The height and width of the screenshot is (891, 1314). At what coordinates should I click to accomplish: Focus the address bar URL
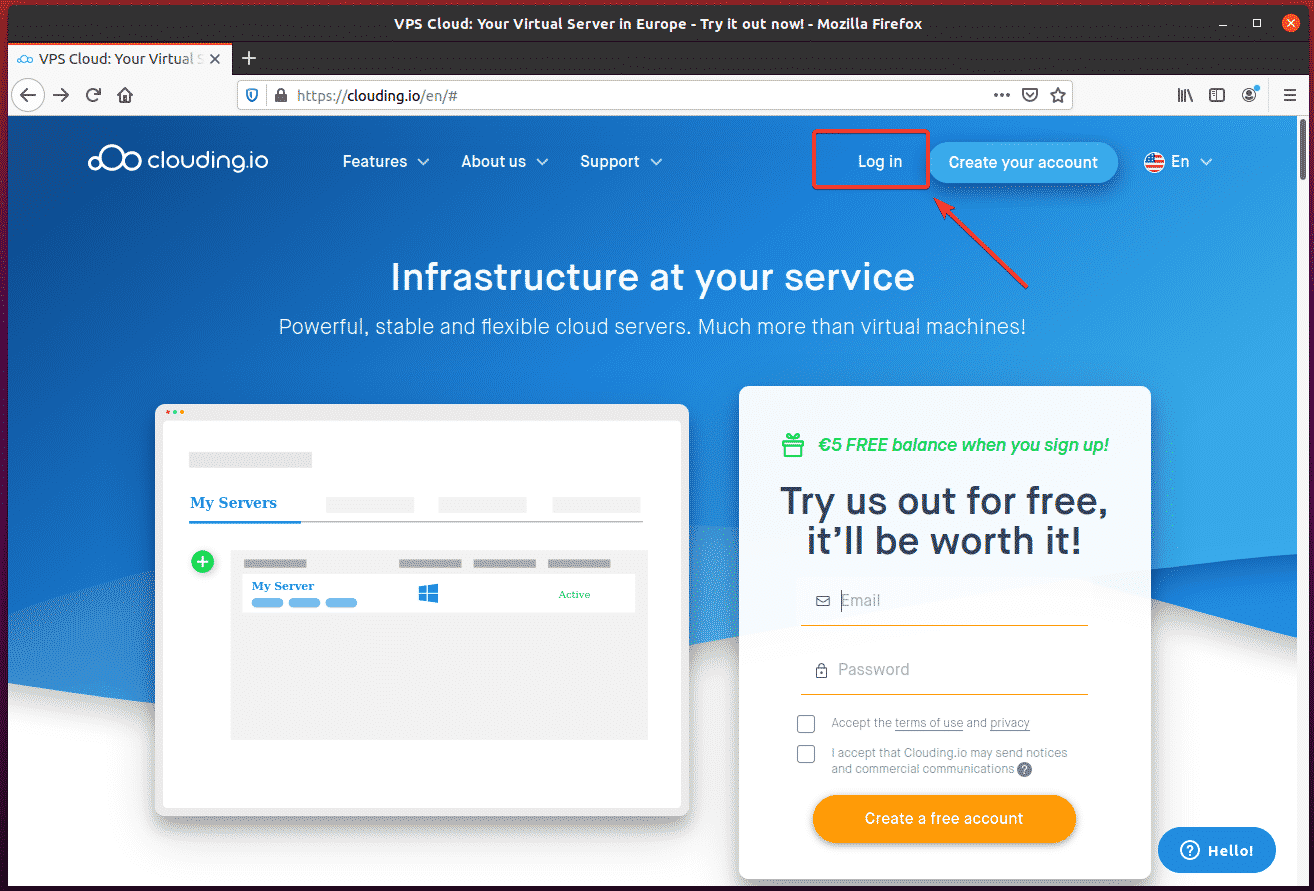[640, 96]
